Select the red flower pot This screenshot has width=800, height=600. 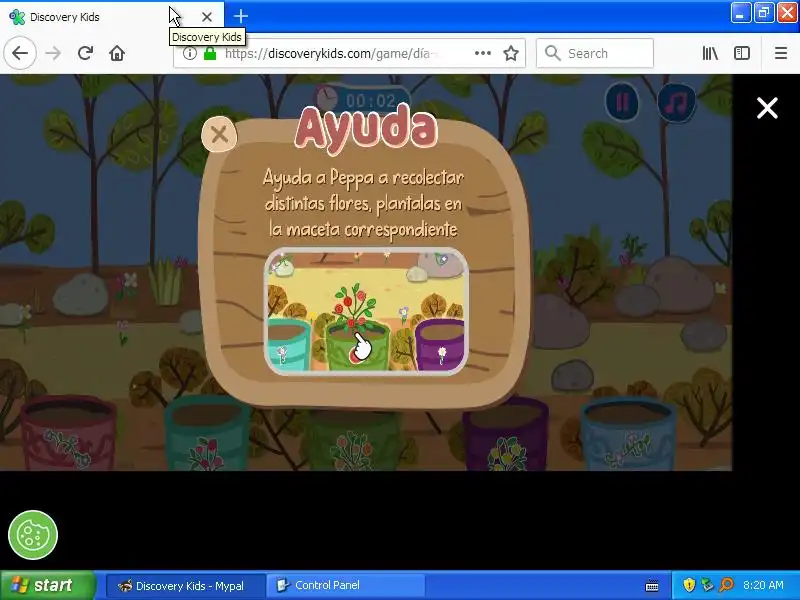(68, 433)
